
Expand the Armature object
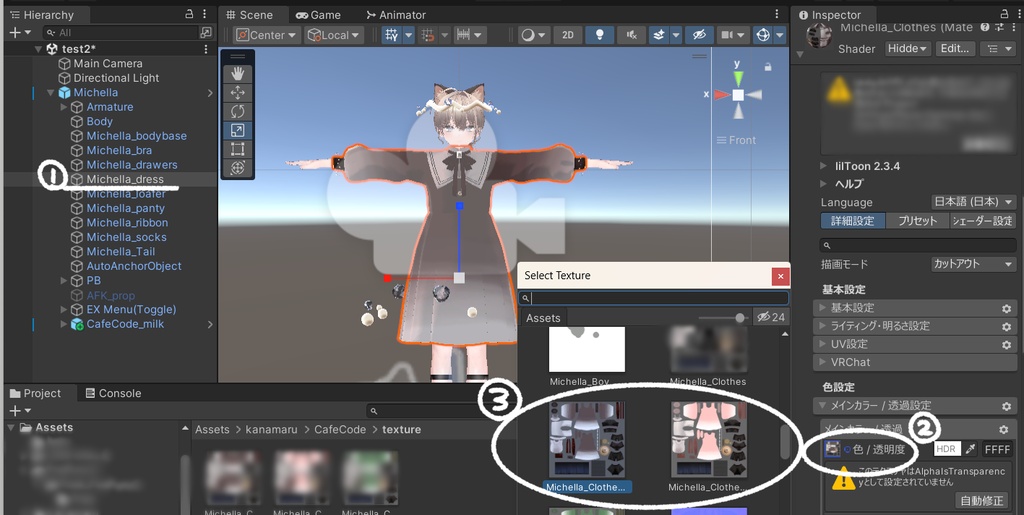(63, 107)
